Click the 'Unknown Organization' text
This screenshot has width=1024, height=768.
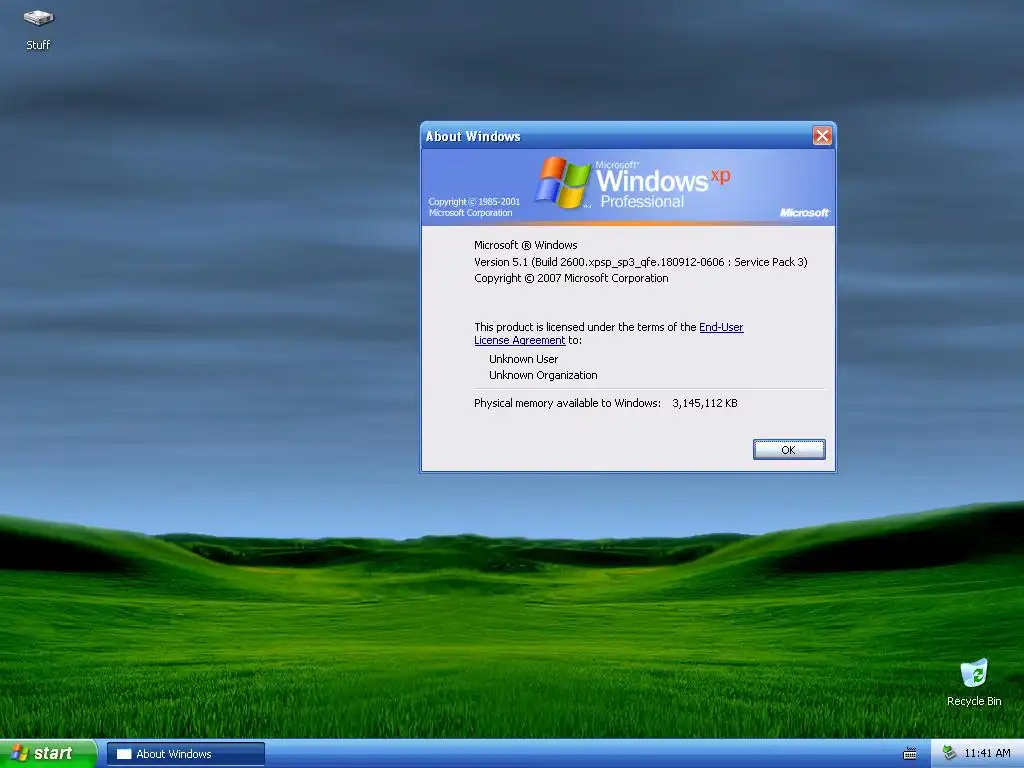pos(543,375)
